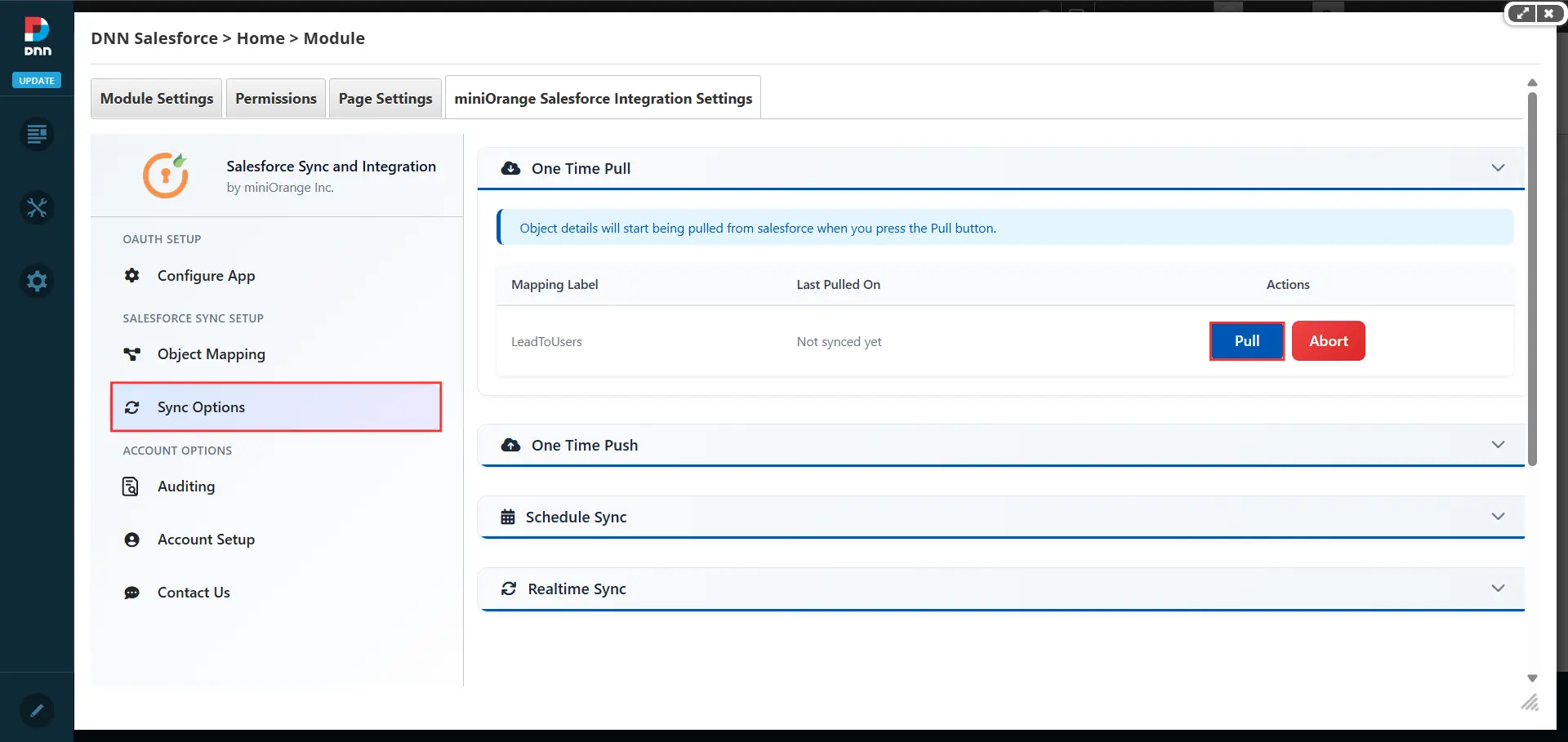Image resolution: width=1568 pixels, height=742 pixels.
Task: Close the module popup with X icon
Action: click(1548, 13)
